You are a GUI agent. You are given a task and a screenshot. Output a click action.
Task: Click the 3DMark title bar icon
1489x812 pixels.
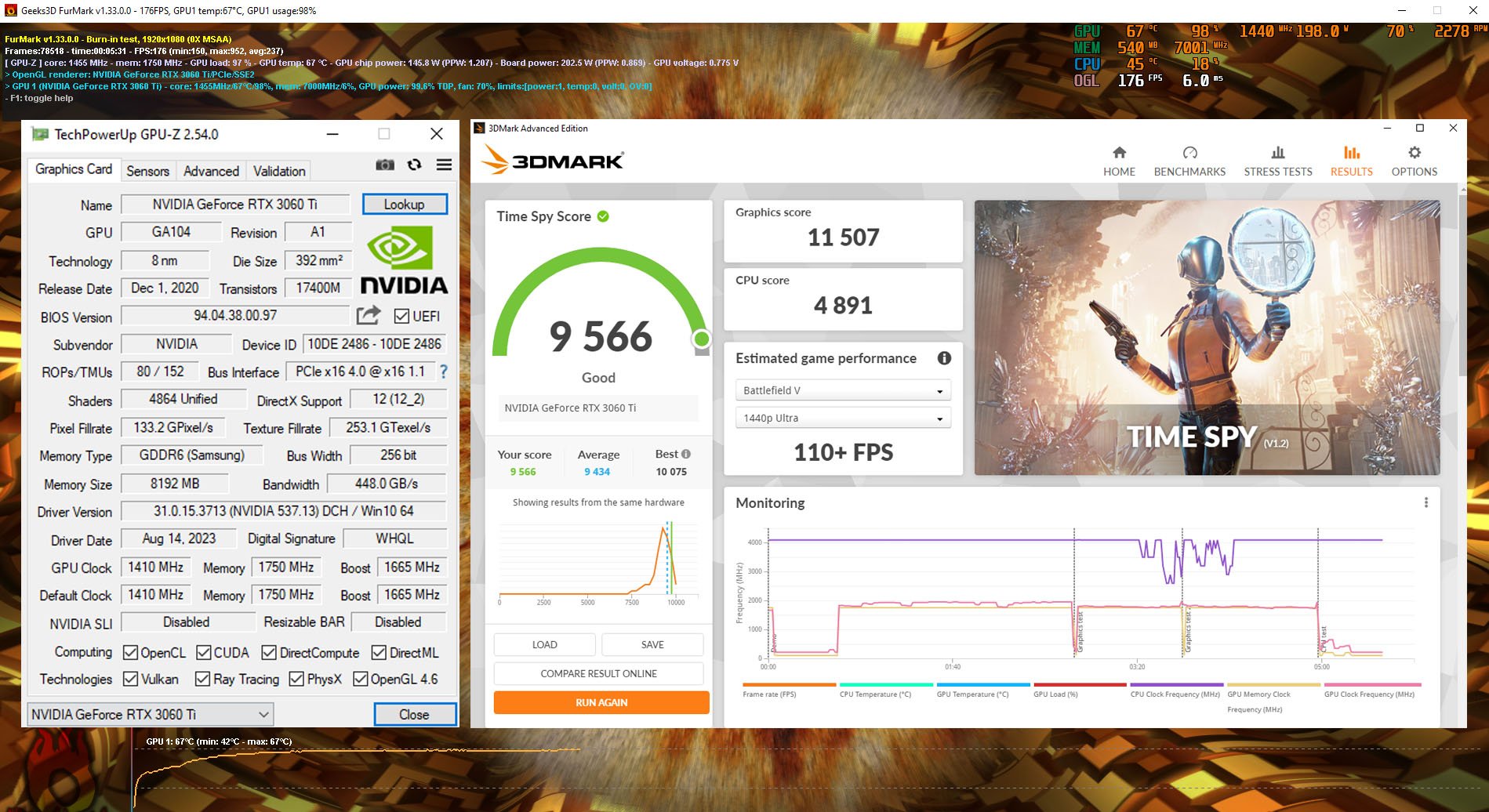(479, 128)
